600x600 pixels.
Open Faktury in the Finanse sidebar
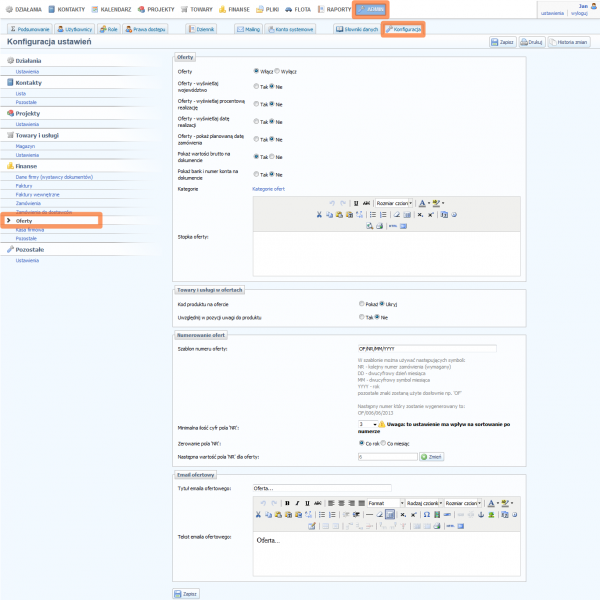(25, 185)
